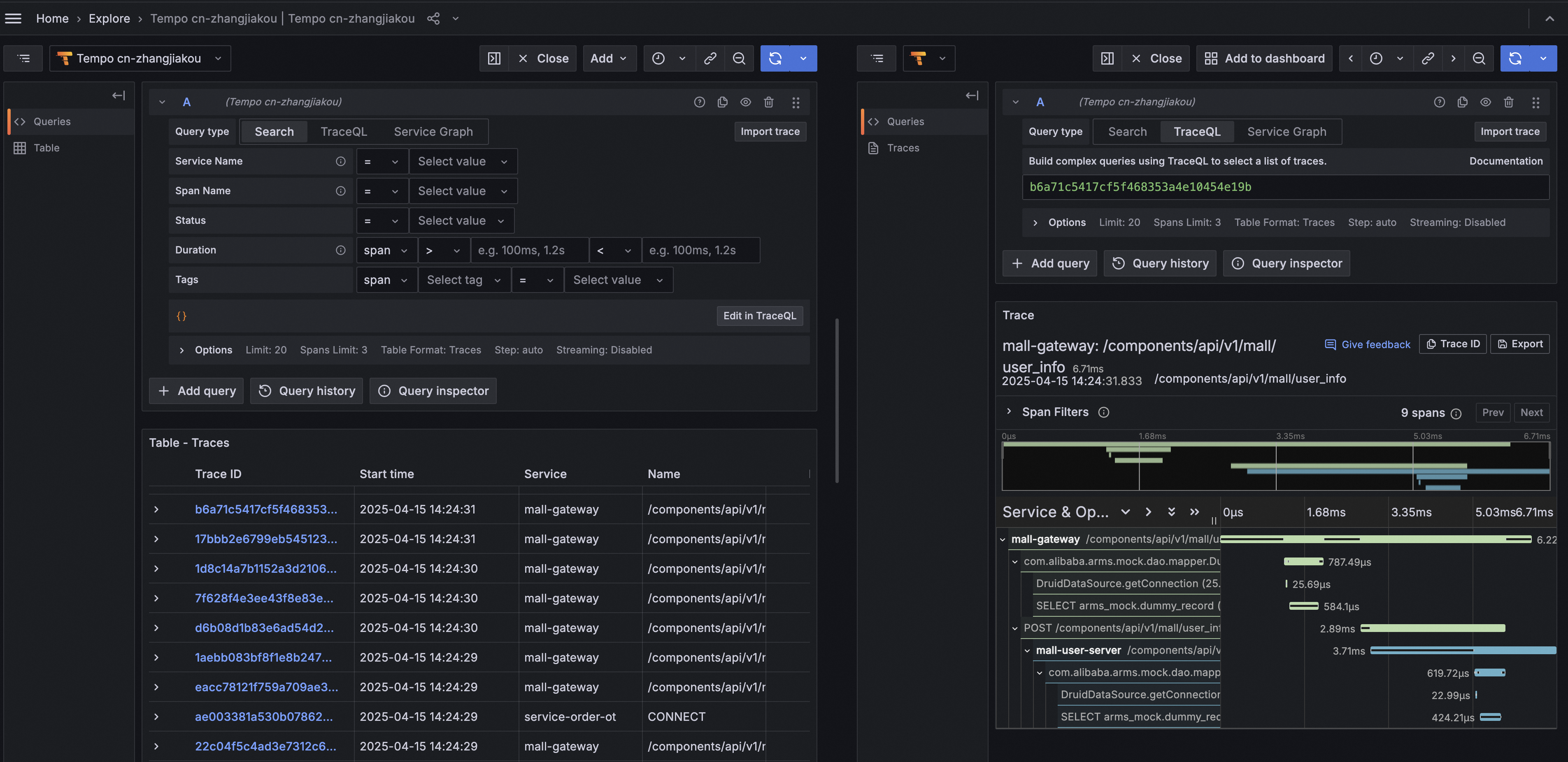This screenshot has width=1568, height=762.
Task: Hide query A response in the right pane
Action: coord(1485,102)
